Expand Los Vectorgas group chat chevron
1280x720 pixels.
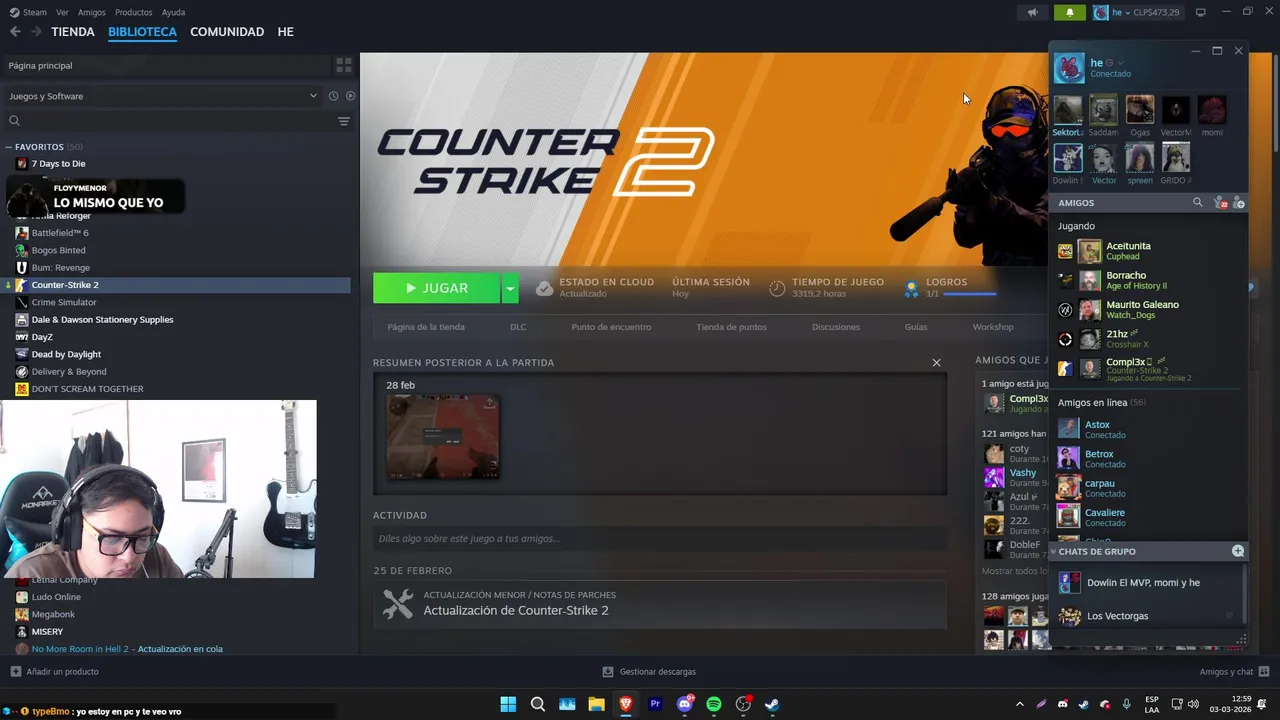pyautogui.click(x=1229, y=616)
